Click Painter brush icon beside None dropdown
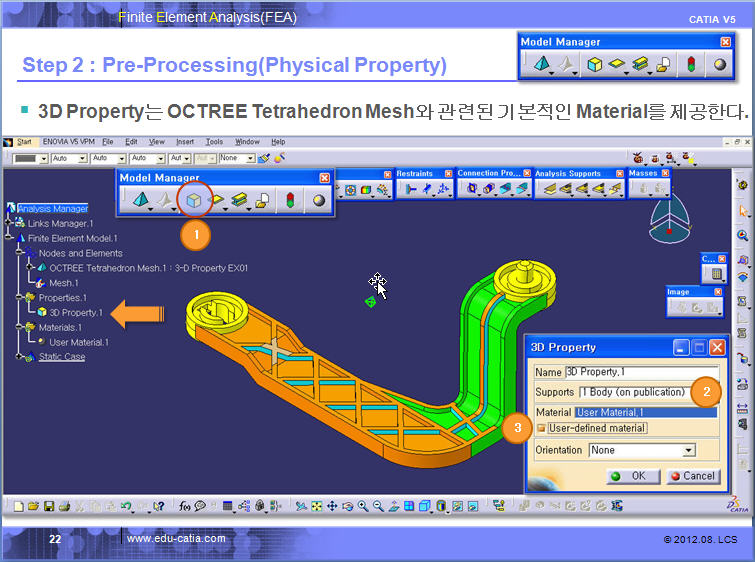 pyautogui.click(x=263, y=158)
